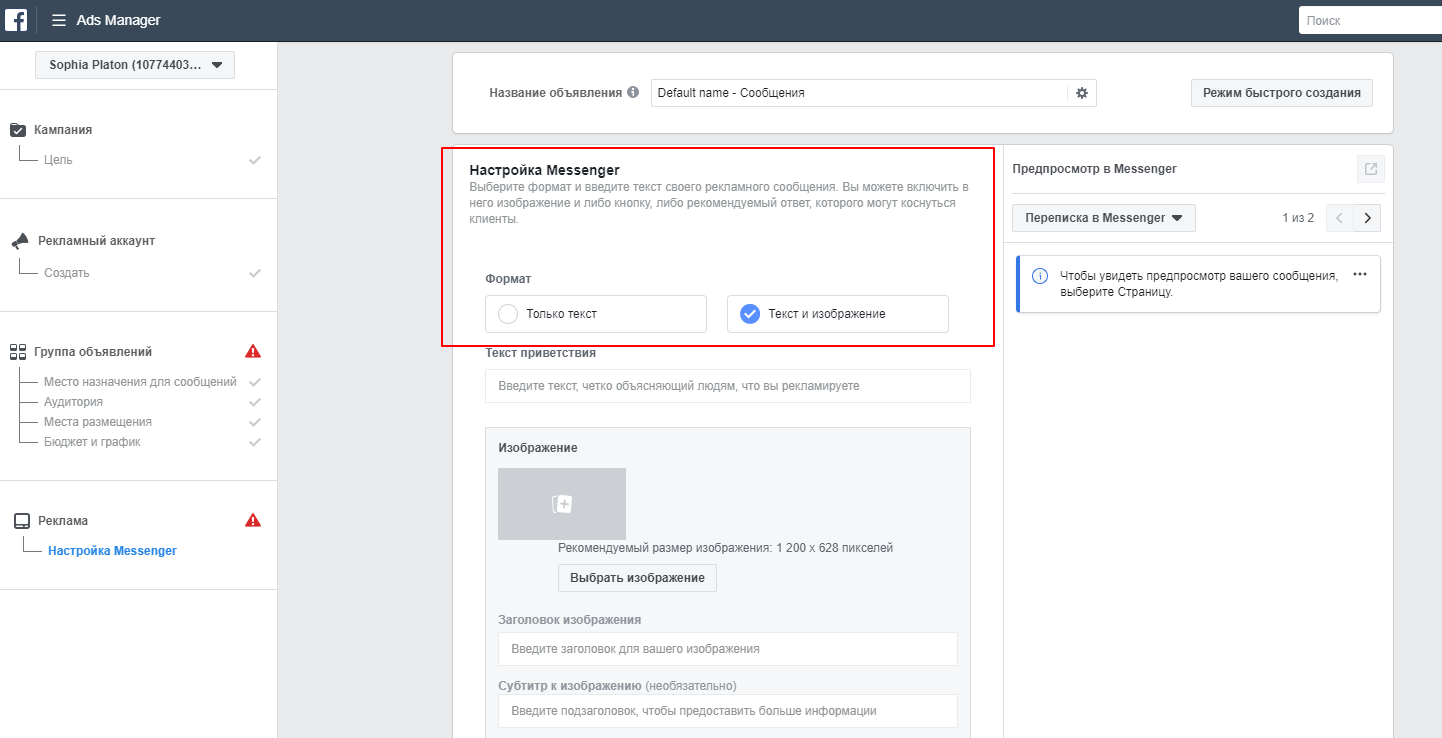
Task: Click the Facebook logo icon
Action: coord(16,20)
